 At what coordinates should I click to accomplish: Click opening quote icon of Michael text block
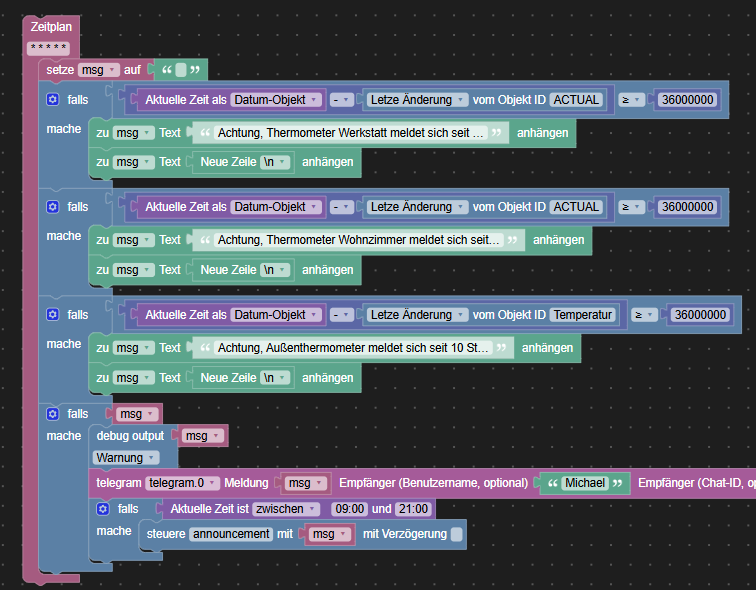point(553,483)
